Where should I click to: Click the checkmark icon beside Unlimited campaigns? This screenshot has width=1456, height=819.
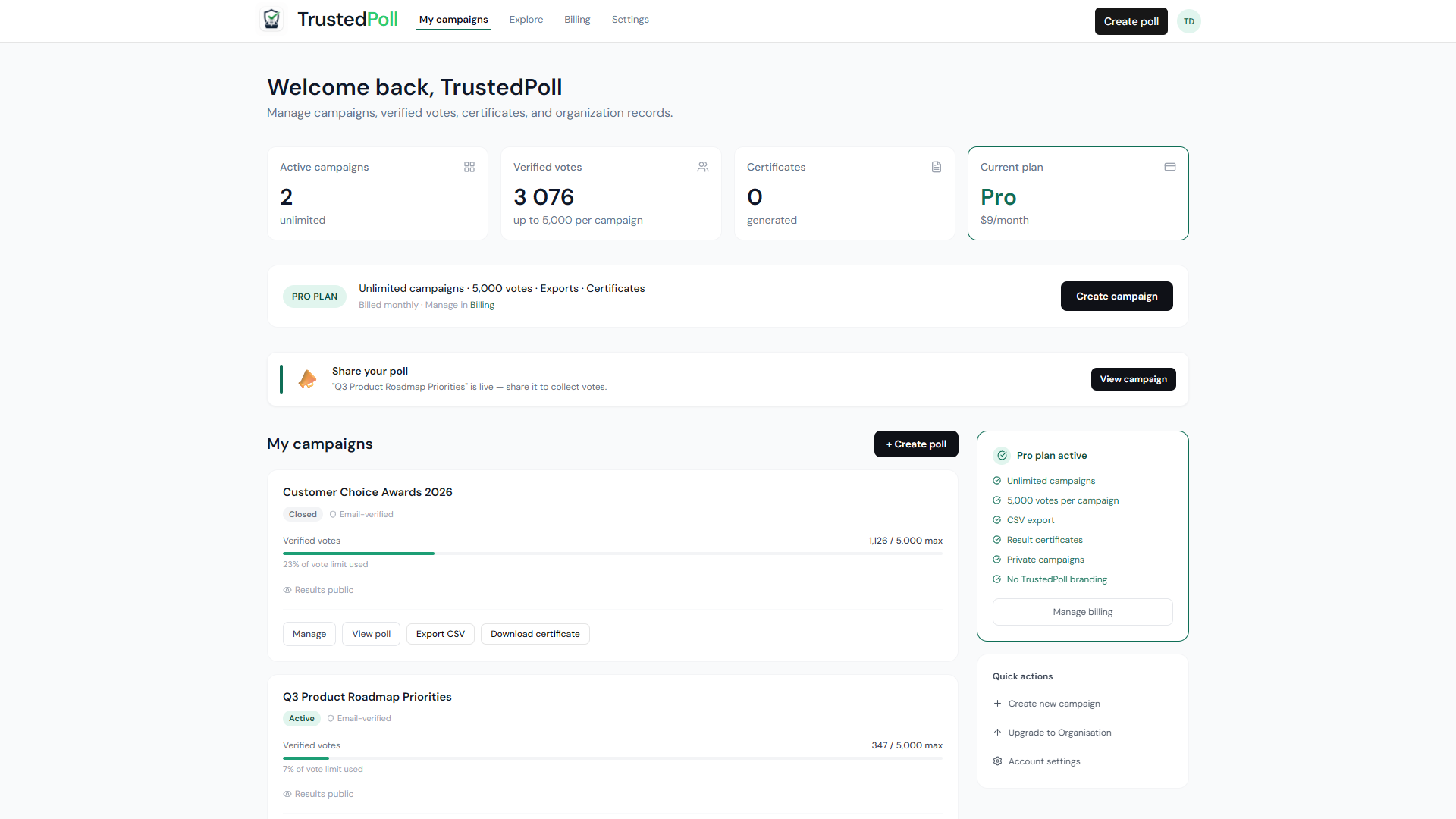point(996,481)
